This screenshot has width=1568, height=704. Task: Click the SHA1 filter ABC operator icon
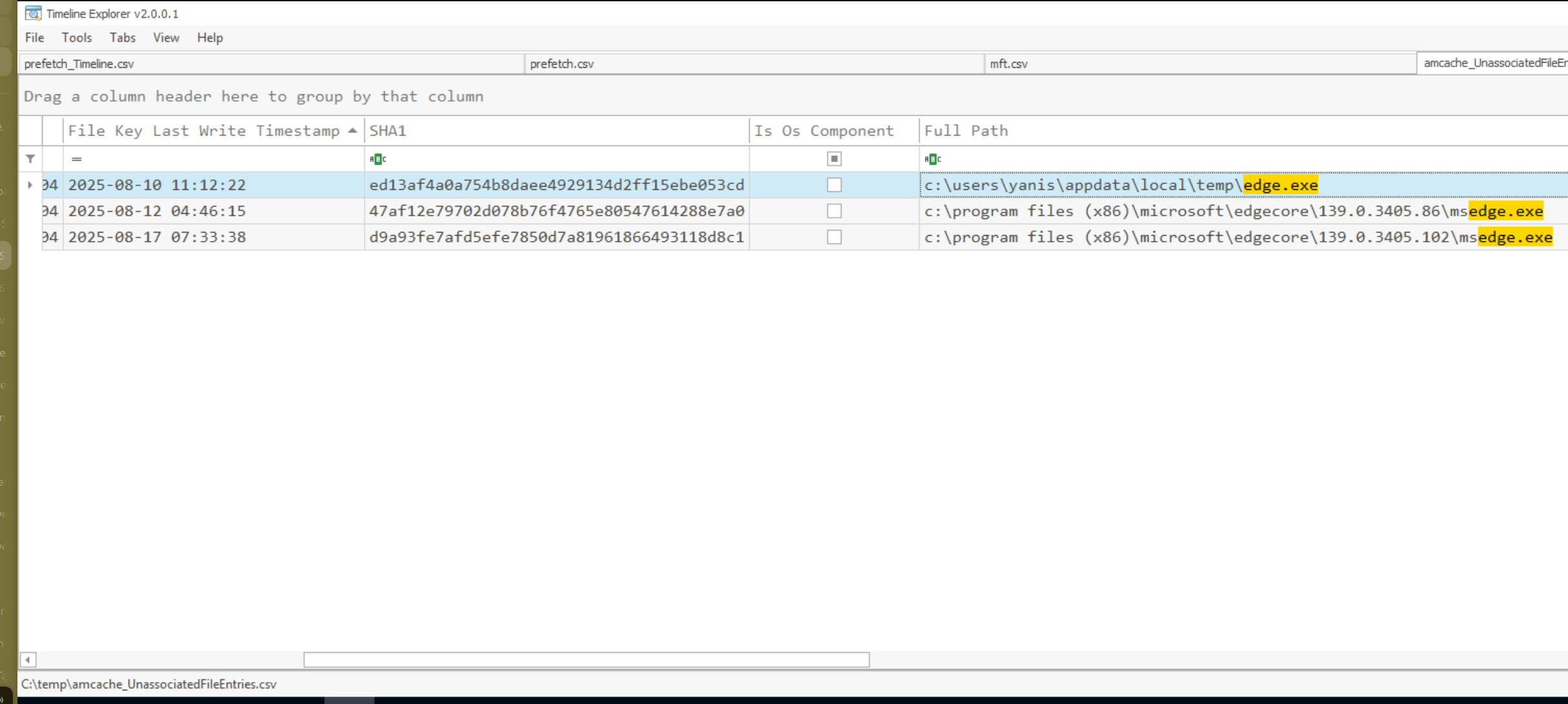coord(378,159)
